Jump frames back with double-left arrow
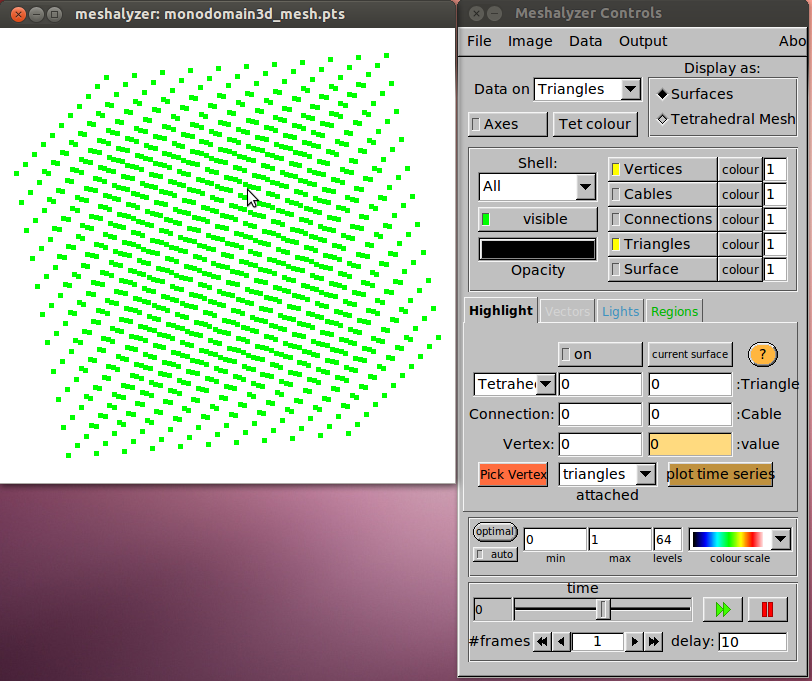Viewport: 812px width, 681px height. point(542,642)
